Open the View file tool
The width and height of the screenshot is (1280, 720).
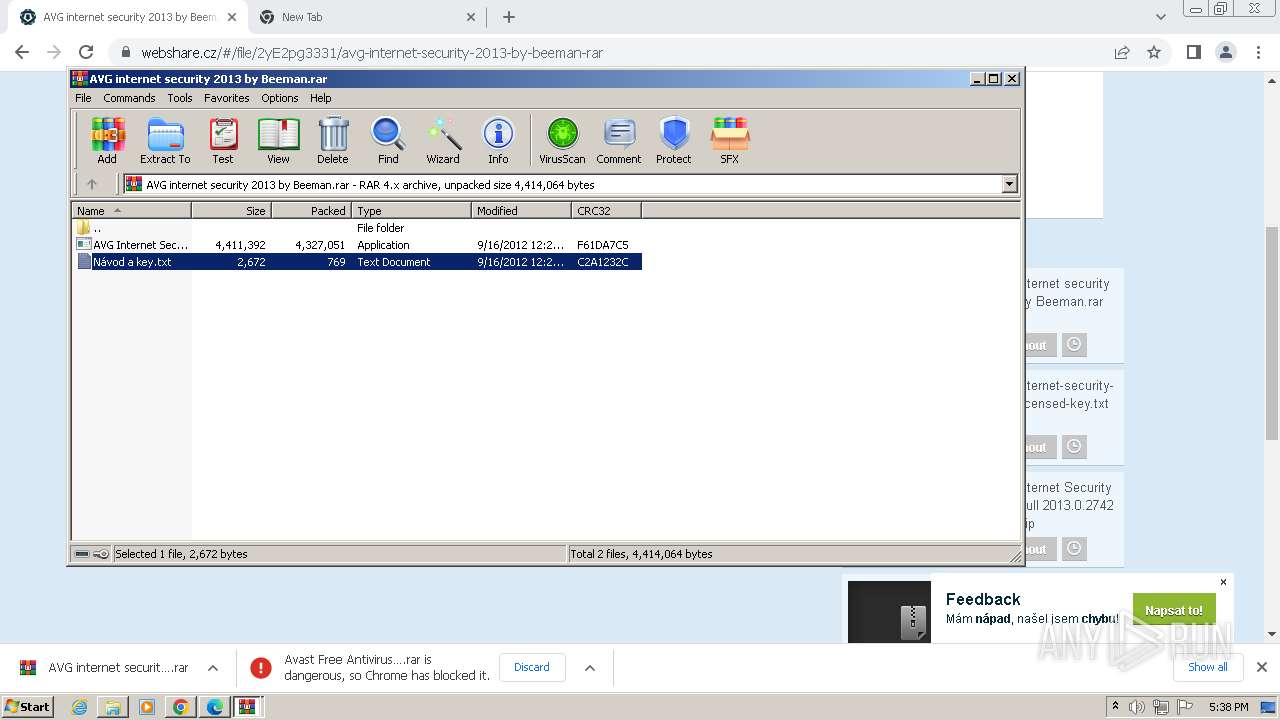click(x=278, y=140)
